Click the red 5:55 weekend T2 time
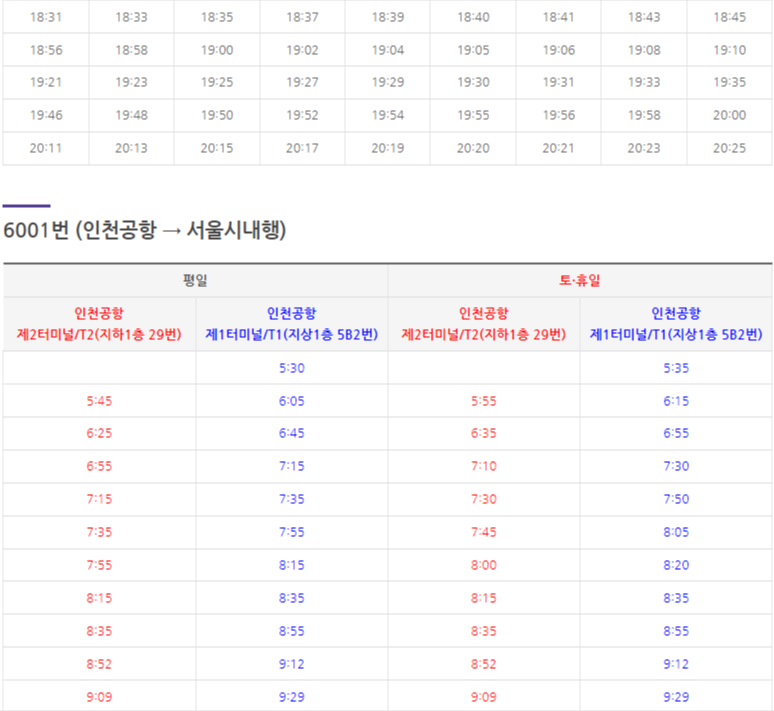Screen dimensions: 774x711 pyautogui.click(x=483, y=401)
